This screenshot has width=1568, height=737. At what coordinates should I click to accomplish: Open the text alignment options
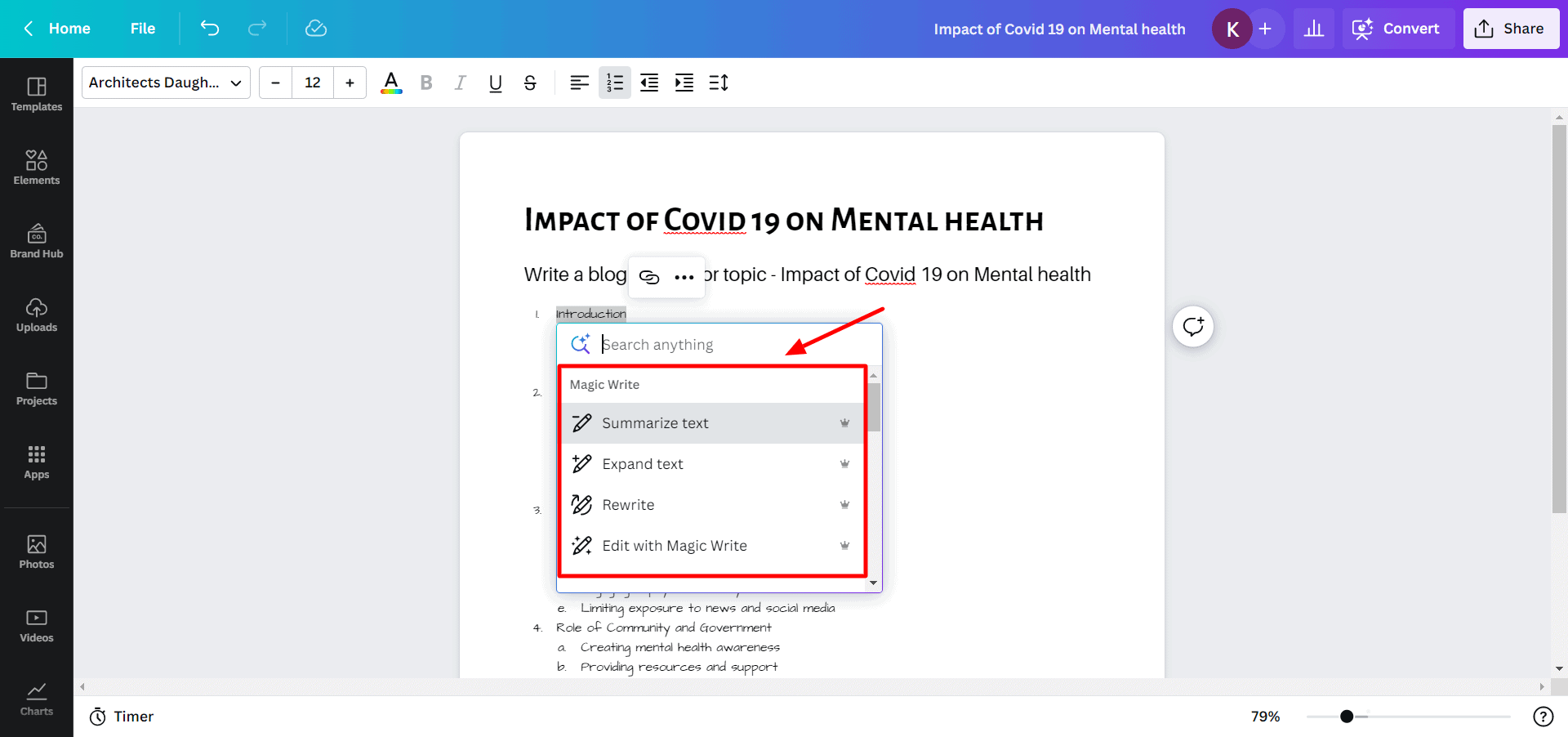(579, 83)
